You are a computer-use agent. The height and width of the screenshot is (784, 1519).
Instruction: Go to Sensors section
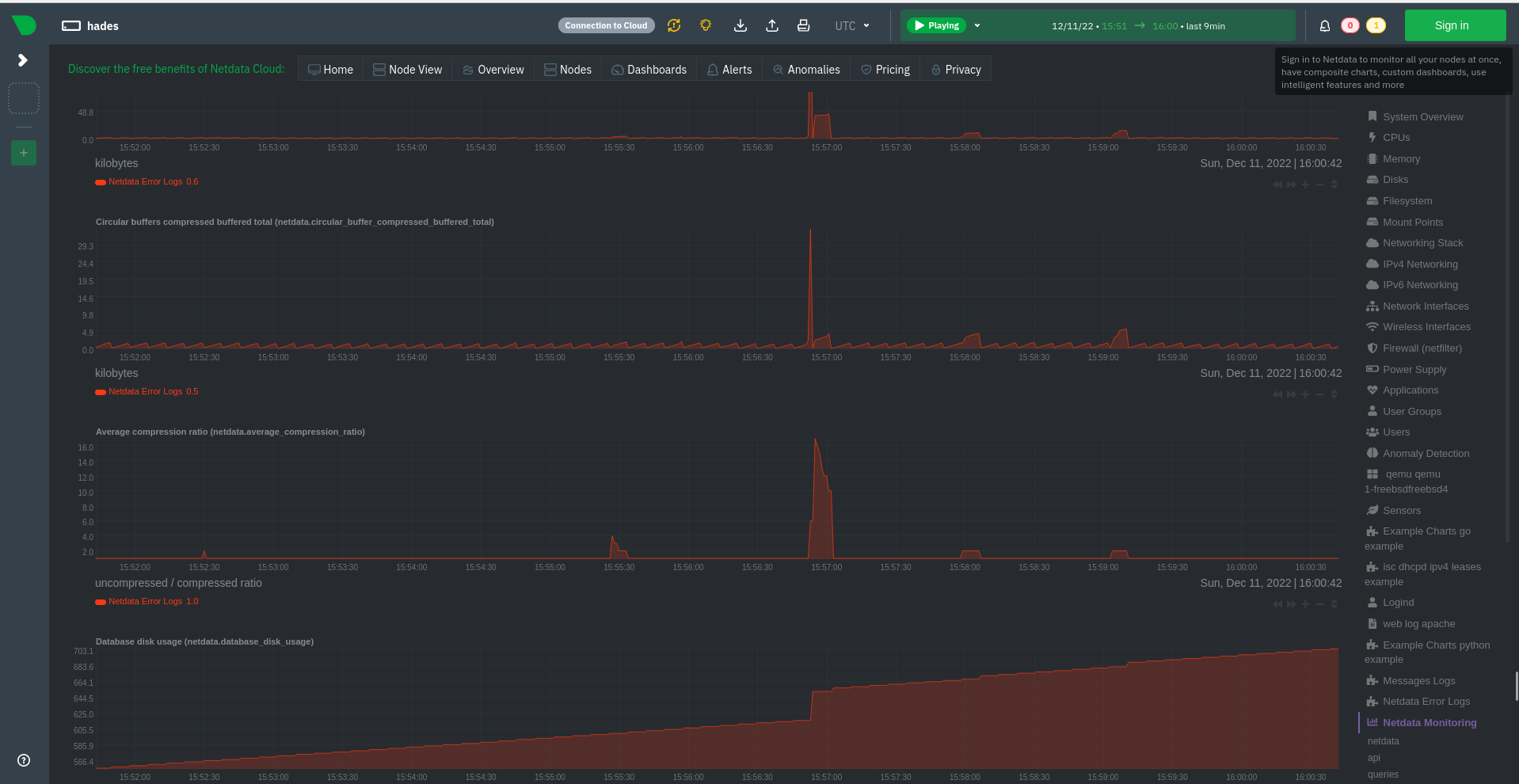coord(1394,510)
